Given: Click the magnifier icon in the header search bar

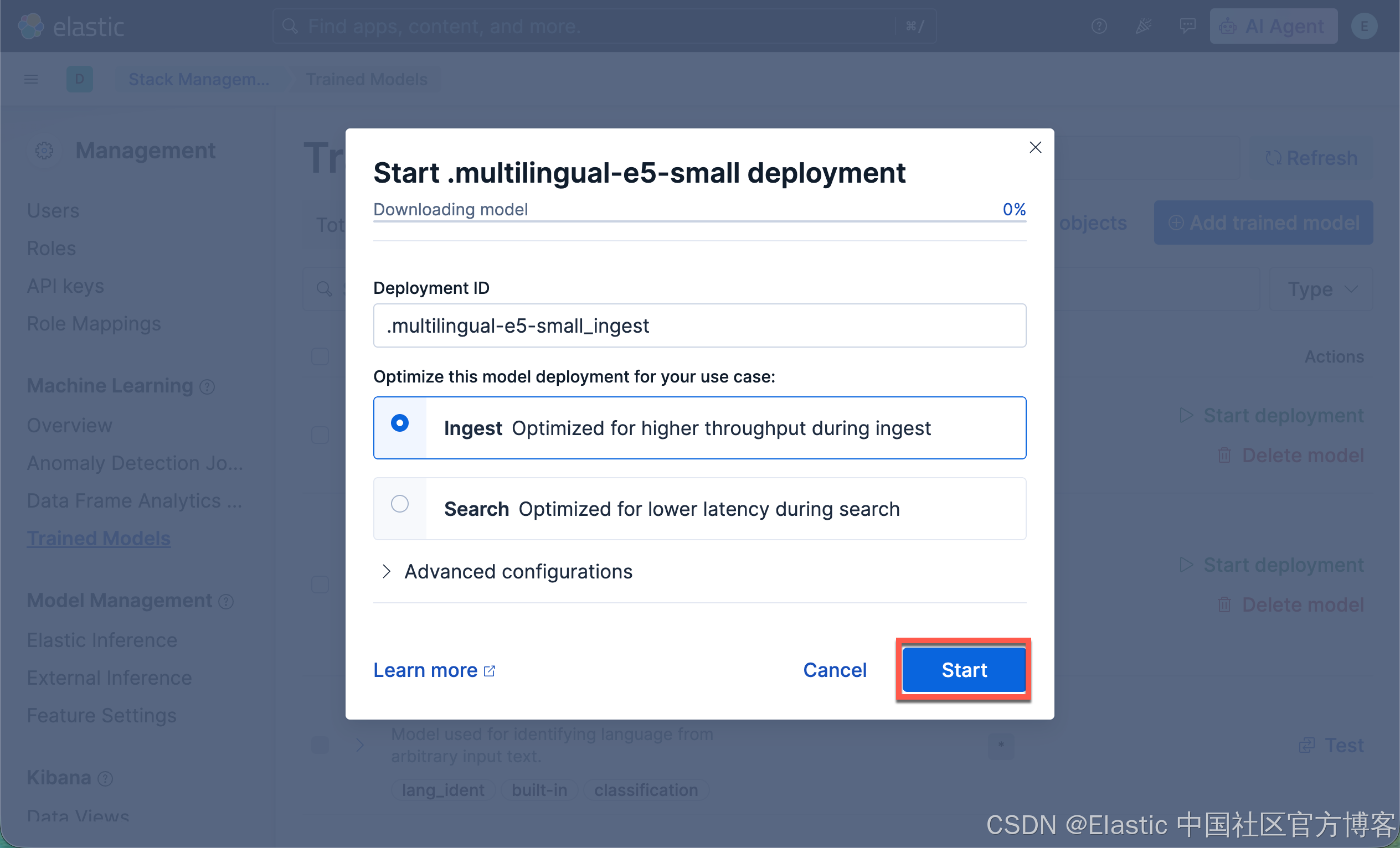Looking at the screenshot, I should point(290,26).
